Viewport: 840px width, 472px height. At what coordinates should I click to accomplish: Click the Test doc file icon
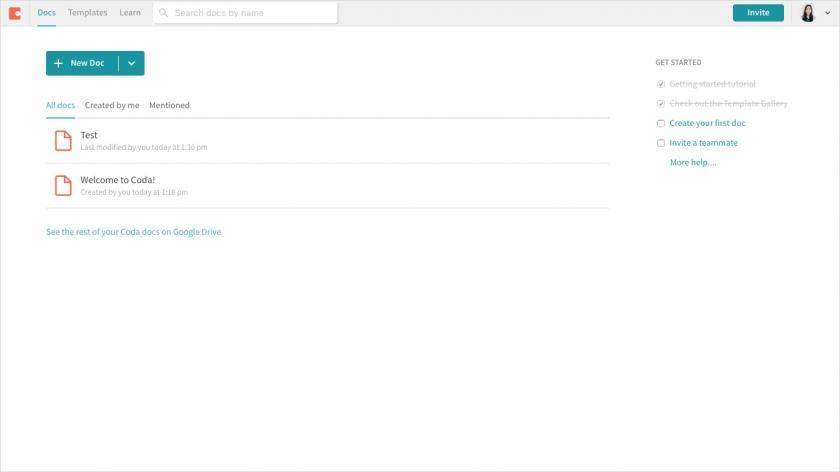[63, 140]
